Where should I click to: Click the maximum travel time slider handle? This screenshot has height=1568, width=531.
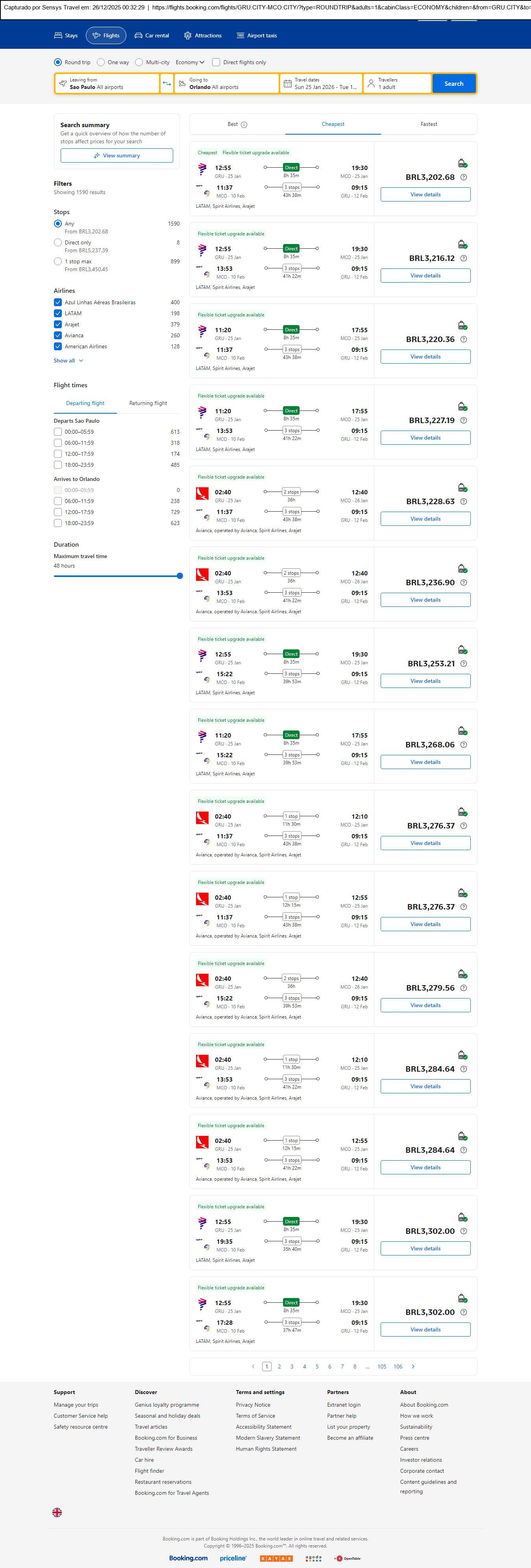tap(179, 576)
